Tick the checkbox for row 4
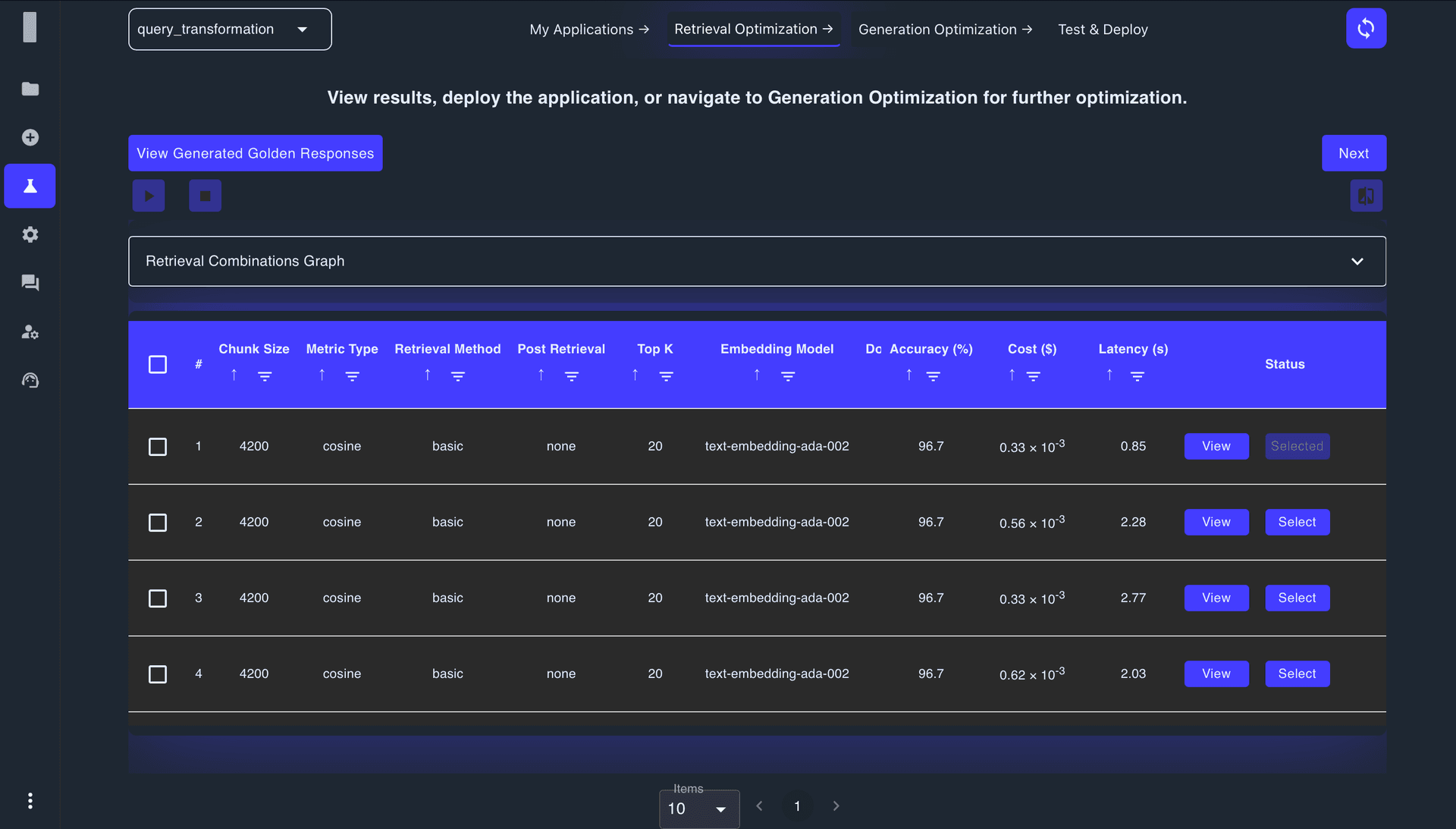The width and height of the screenshot is (1456, 829). pos(158,674)
